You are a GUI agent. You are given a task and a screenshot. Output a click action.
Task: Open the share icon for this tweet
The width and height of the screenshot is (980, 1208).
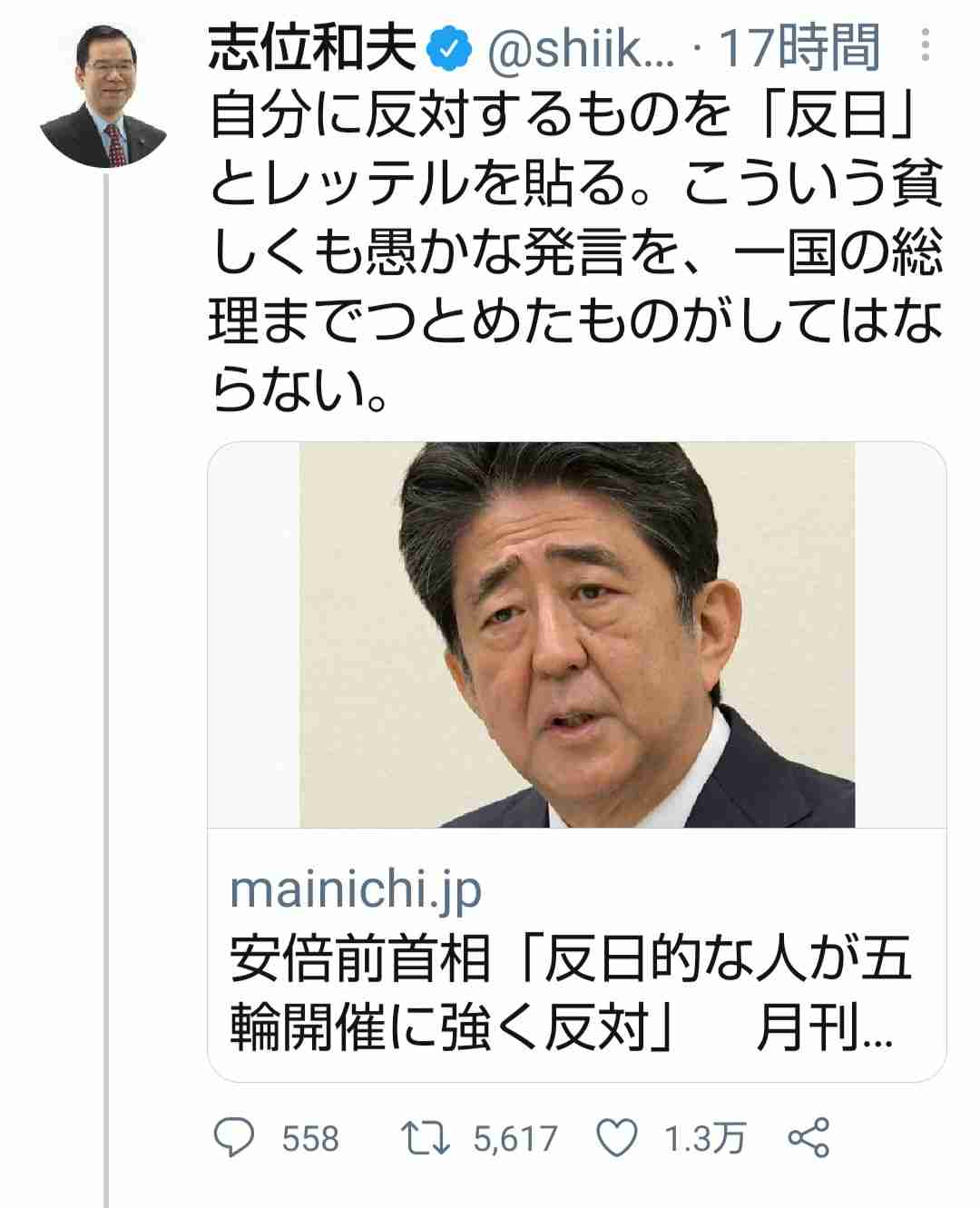click(809, 1137)
